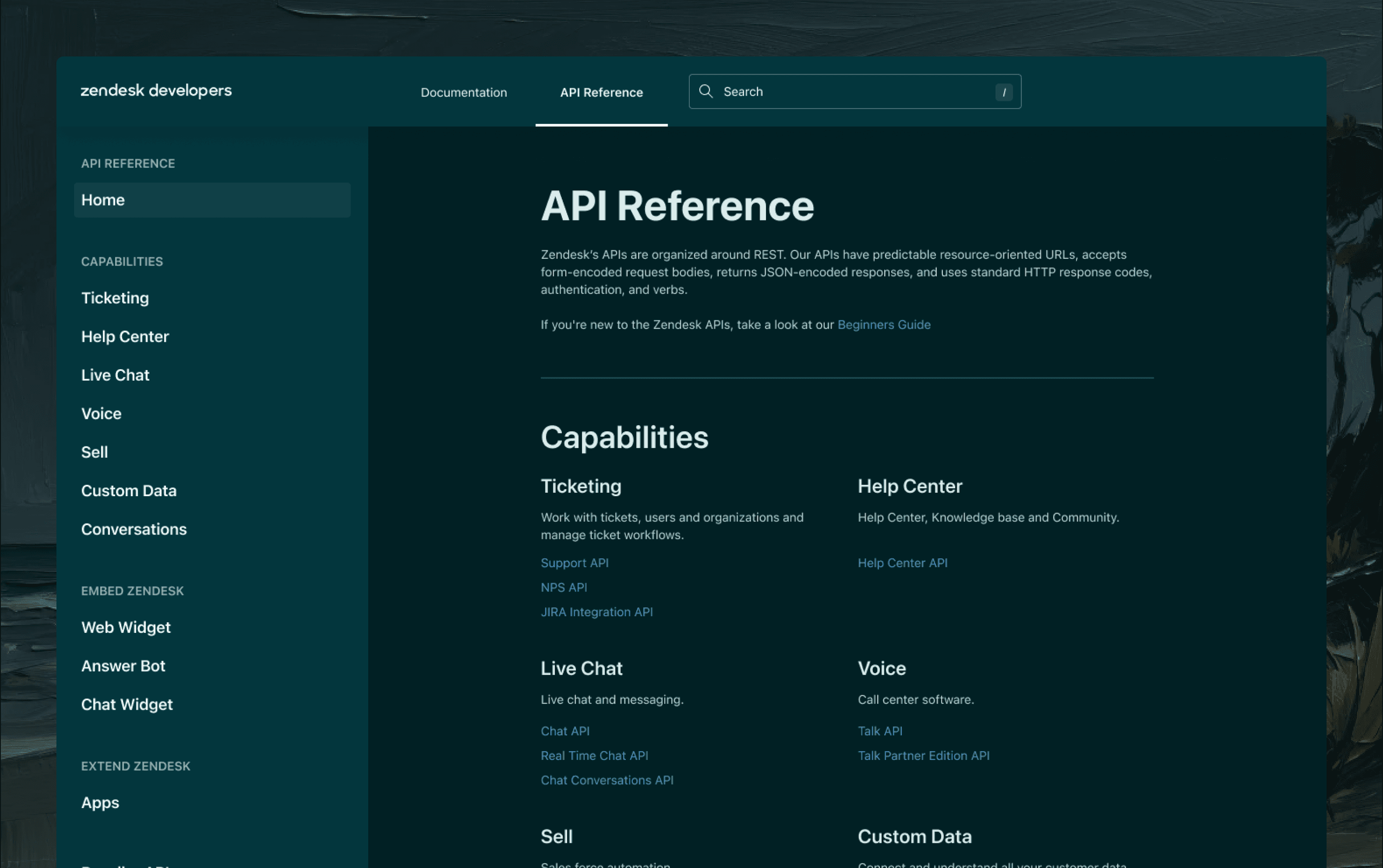
Task: Click the EXTEND ZENDESK sidebar group label
Action: coord(135,766)
